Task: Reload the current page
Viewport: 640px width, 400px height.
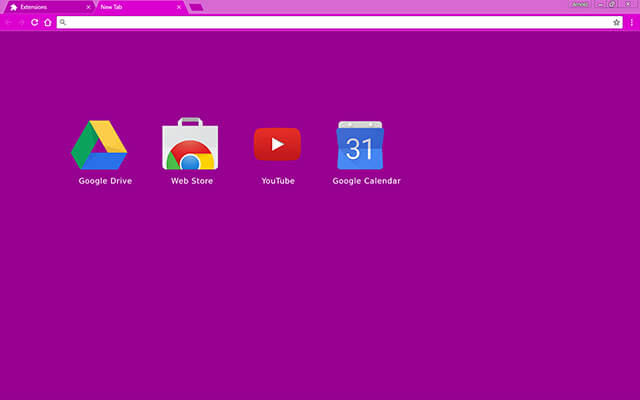Action: [35, 22]
